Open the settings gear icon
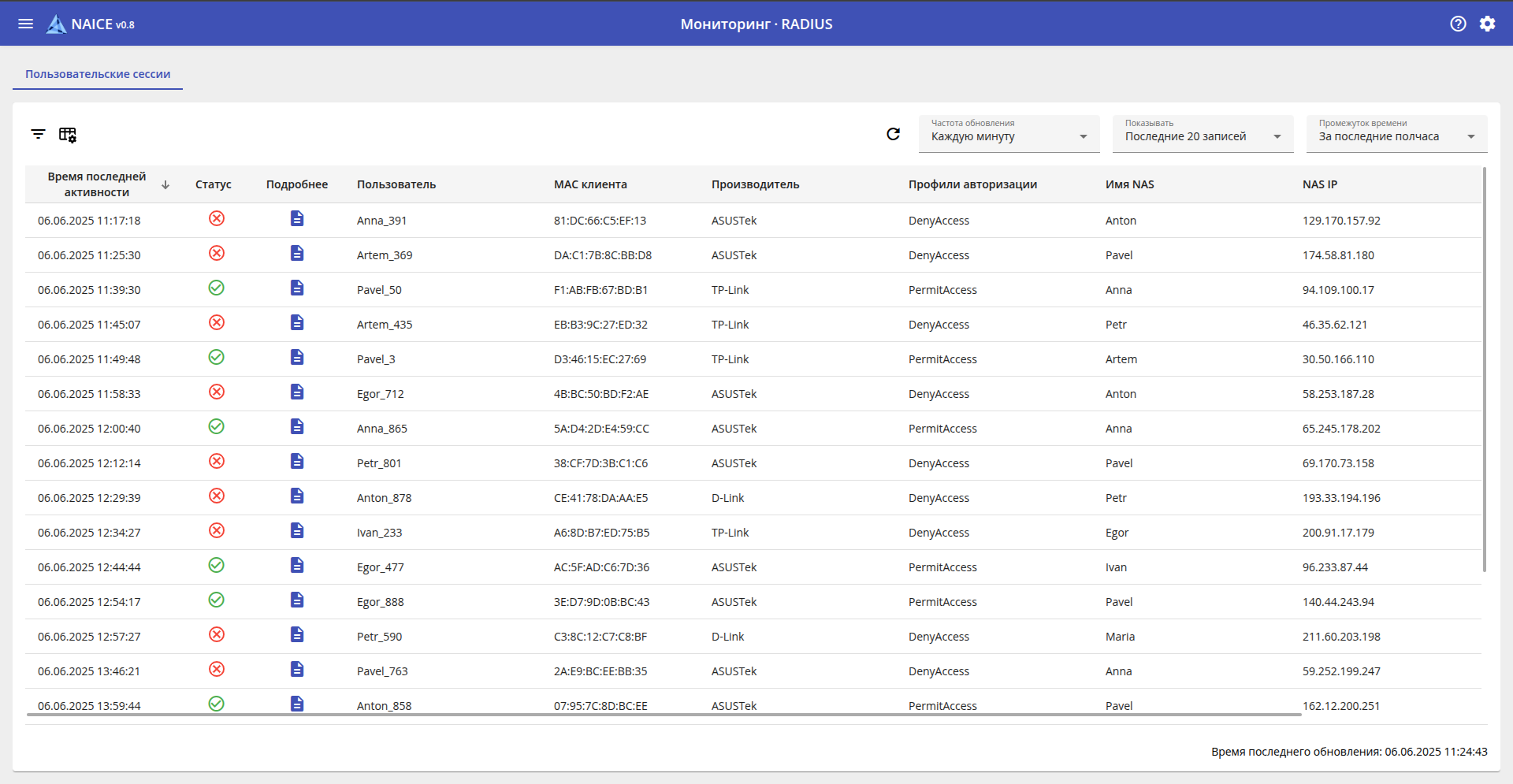Viewport: 1513px width, 784px height. pyautogui.click(x=1487, y=24)
